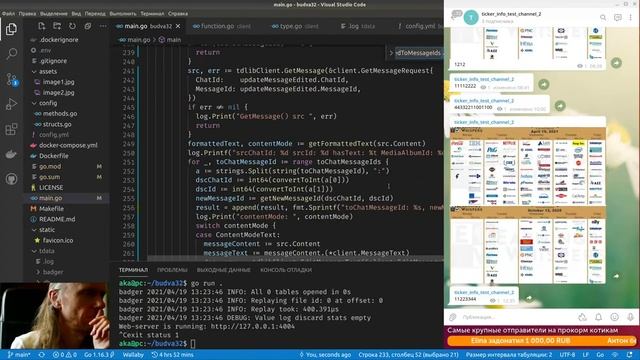Open the docker-compose.yml file
This screenshot has width=640, height=360.
pos(68,145)
